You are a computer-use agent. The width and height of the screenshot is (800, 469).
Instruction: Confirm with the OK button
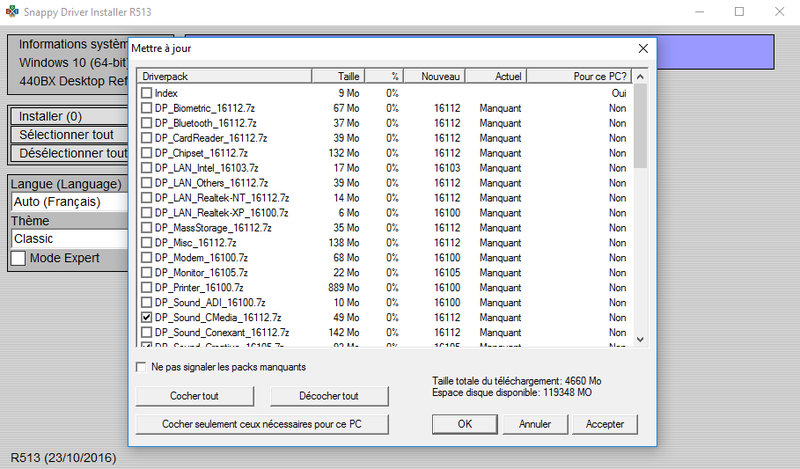click(464, 424)
